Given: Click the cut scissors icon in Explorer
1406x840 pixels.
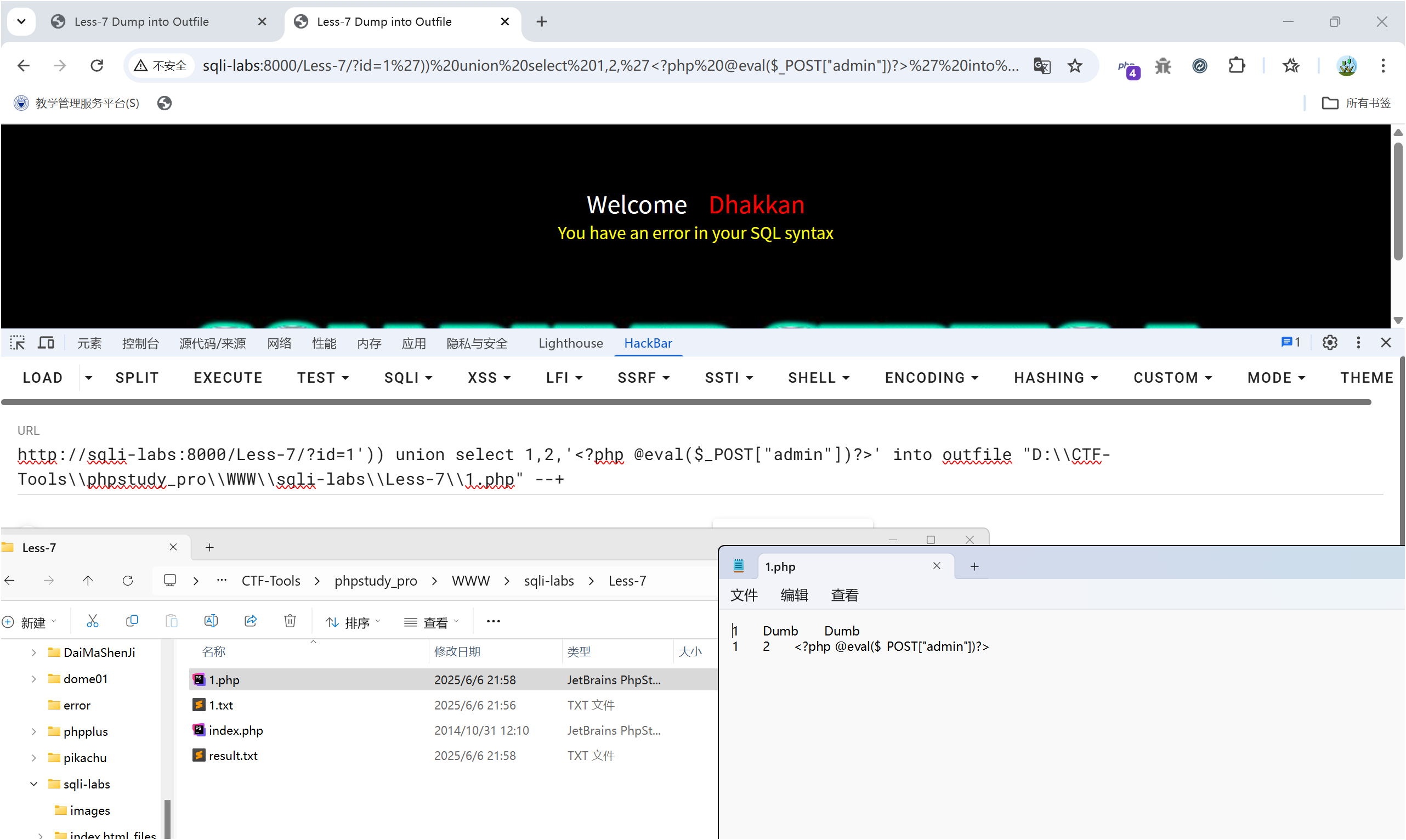Looking at the screenshot, I should coord(92,622).
